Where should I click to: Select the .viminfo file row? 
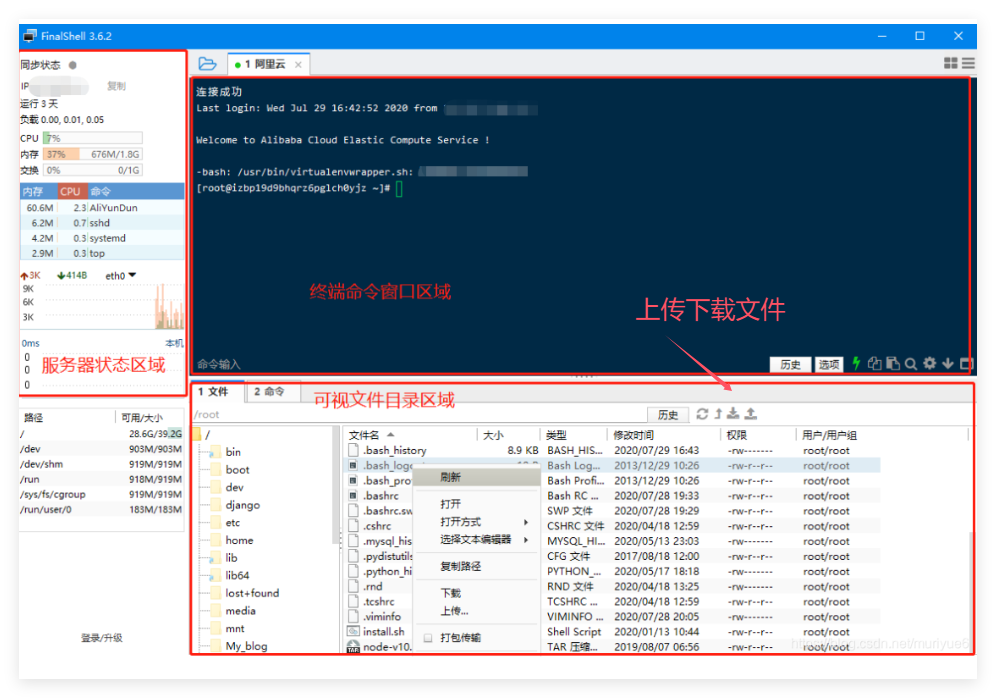pos(612,617)
